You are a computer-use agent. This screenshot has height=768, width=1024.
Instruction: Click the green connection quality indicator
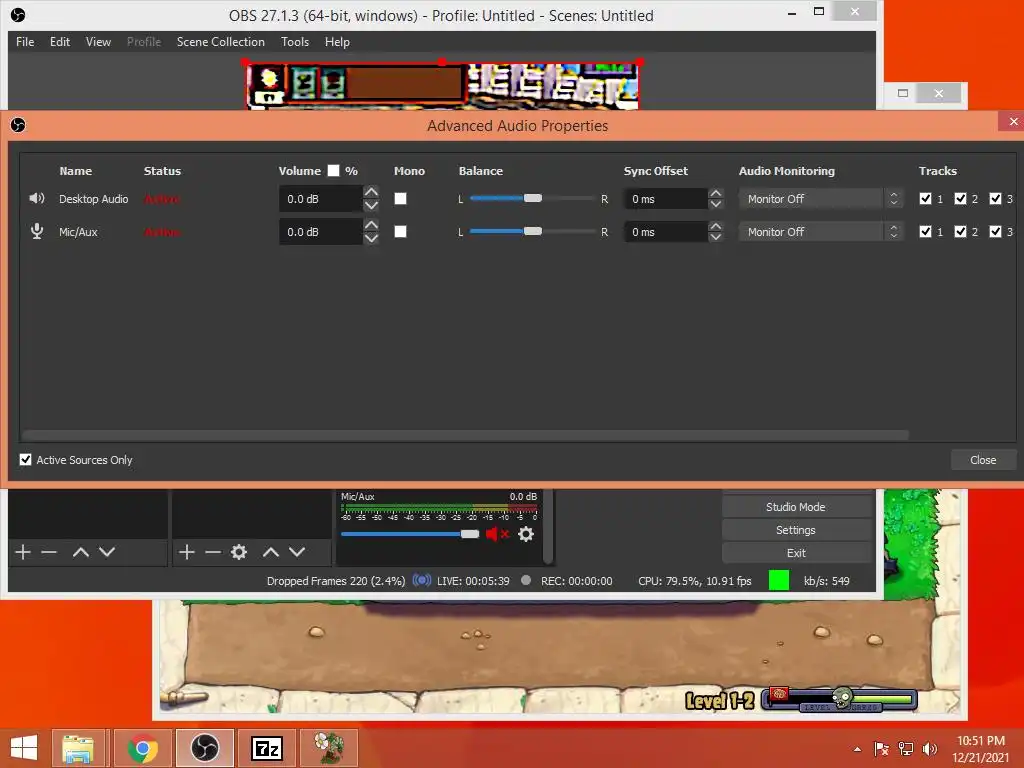(x=778, y=580)
